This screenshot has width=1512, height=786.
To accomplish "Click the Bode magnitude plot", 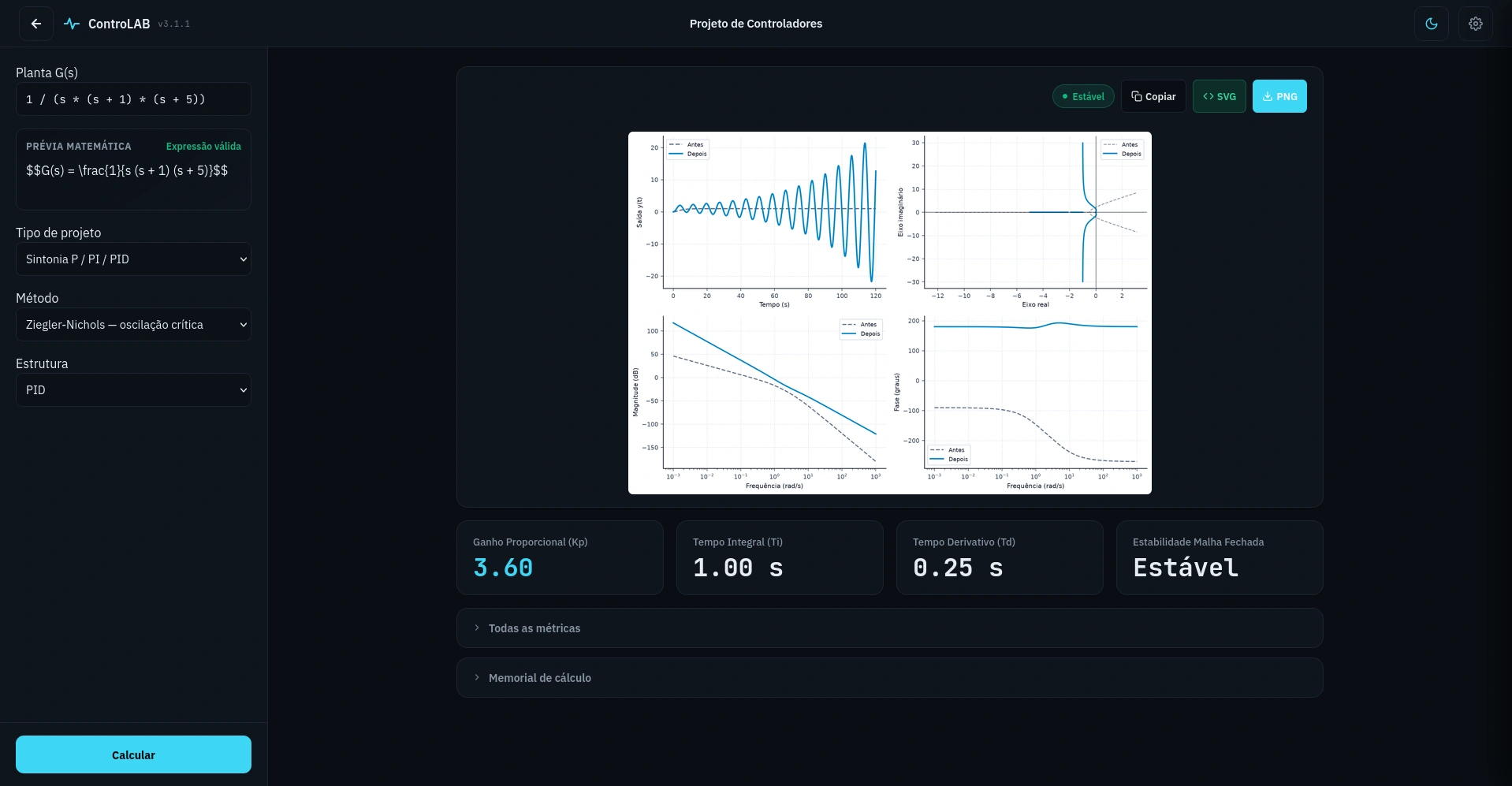I will pyautogui.click(x=774, y=392).
